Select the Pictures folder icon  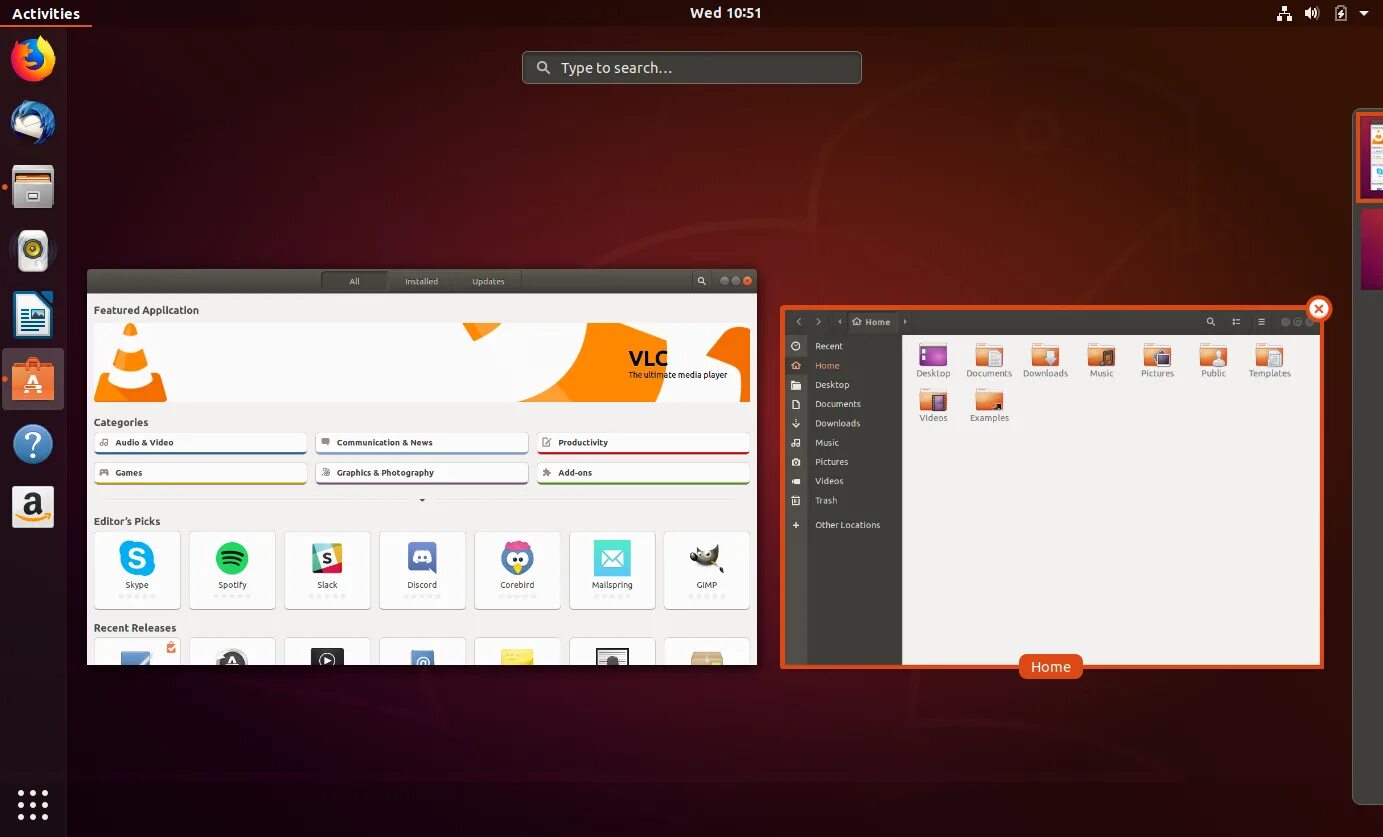1157,360
